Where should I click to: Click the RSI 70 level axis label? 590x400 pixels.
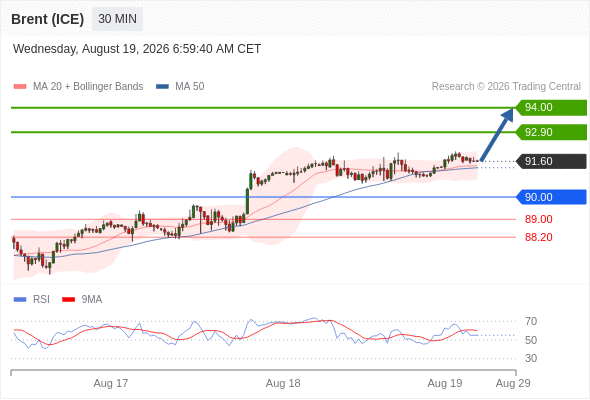click(x=531, y=321)
